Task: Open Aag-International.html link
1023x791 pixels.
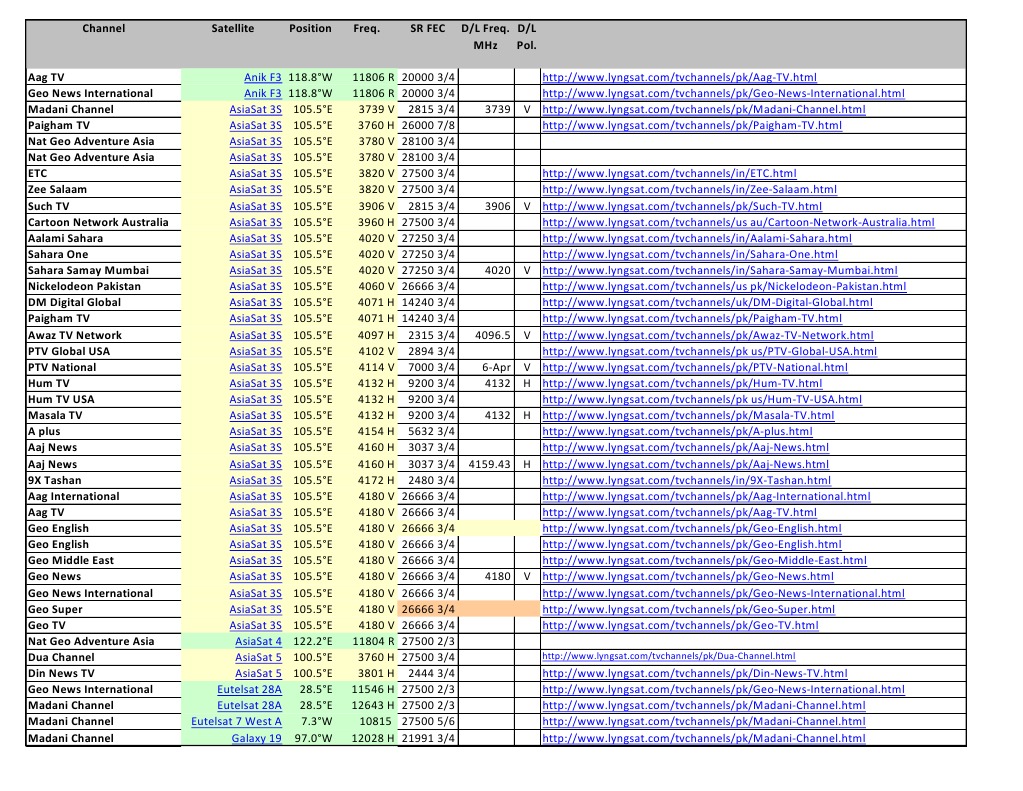Action: [706, 496]
